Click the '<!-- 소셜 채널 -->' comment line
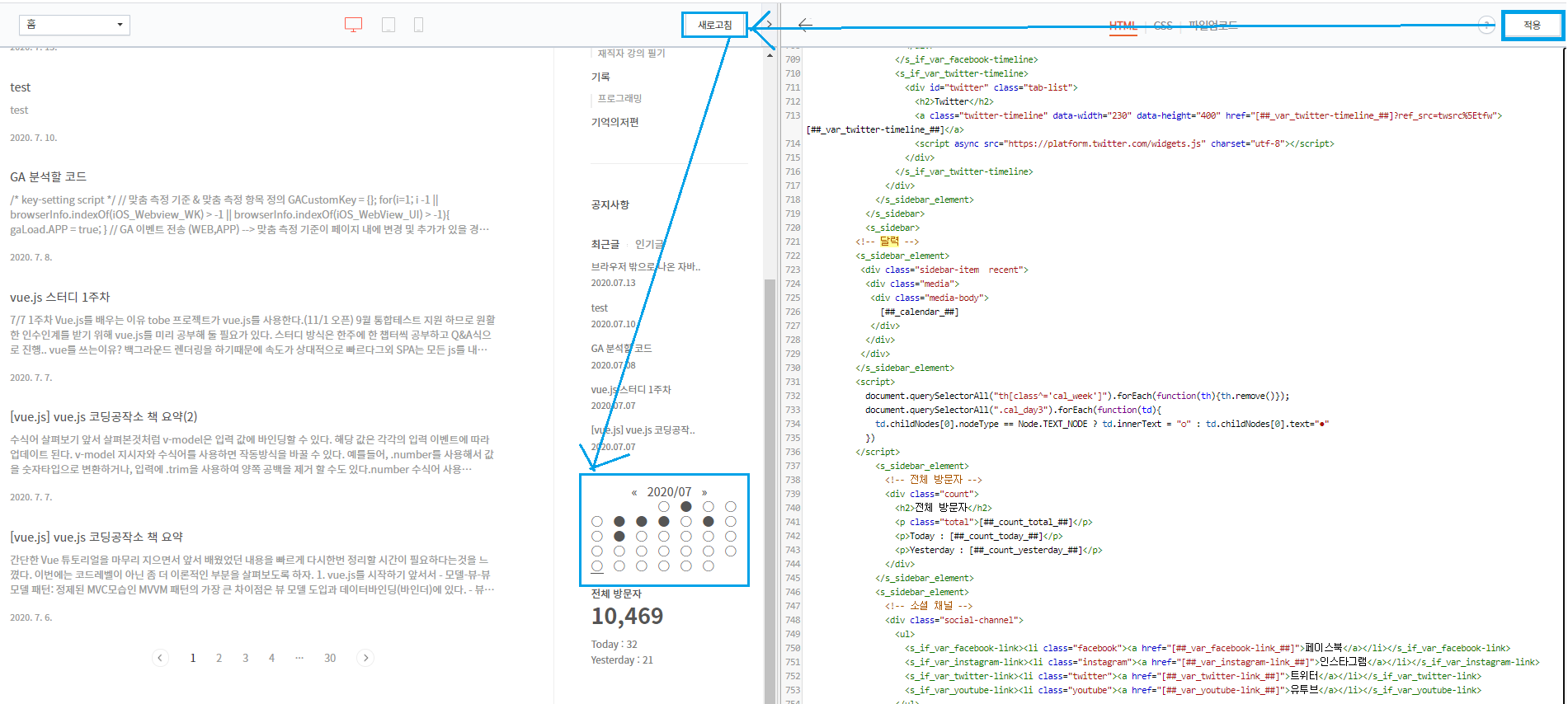This screenshot has width=1568, height=704. [929, 606]
